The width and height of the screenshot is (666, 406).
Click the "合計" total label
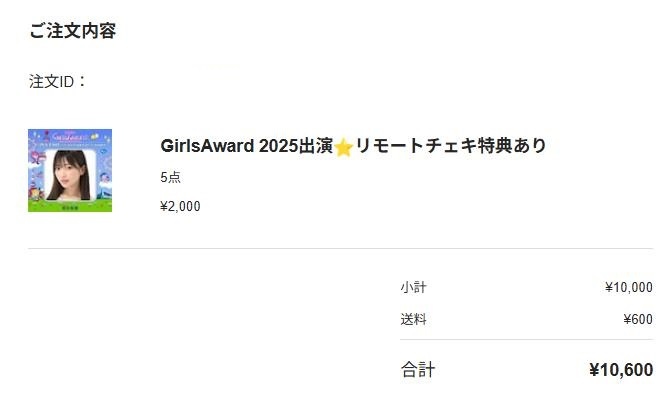(x=418, y=369)
